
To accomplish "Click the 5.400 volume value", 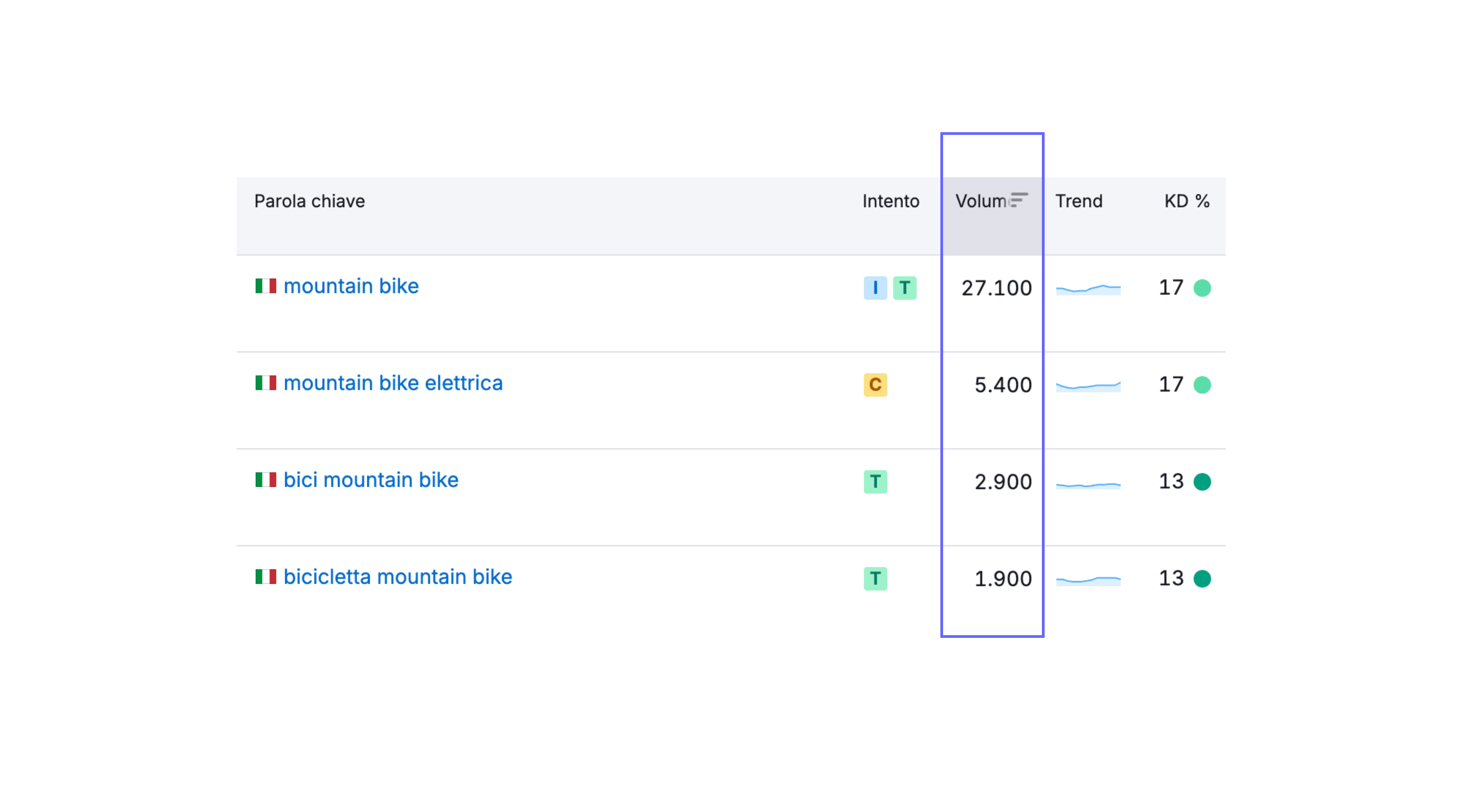I will point(1003,385).
